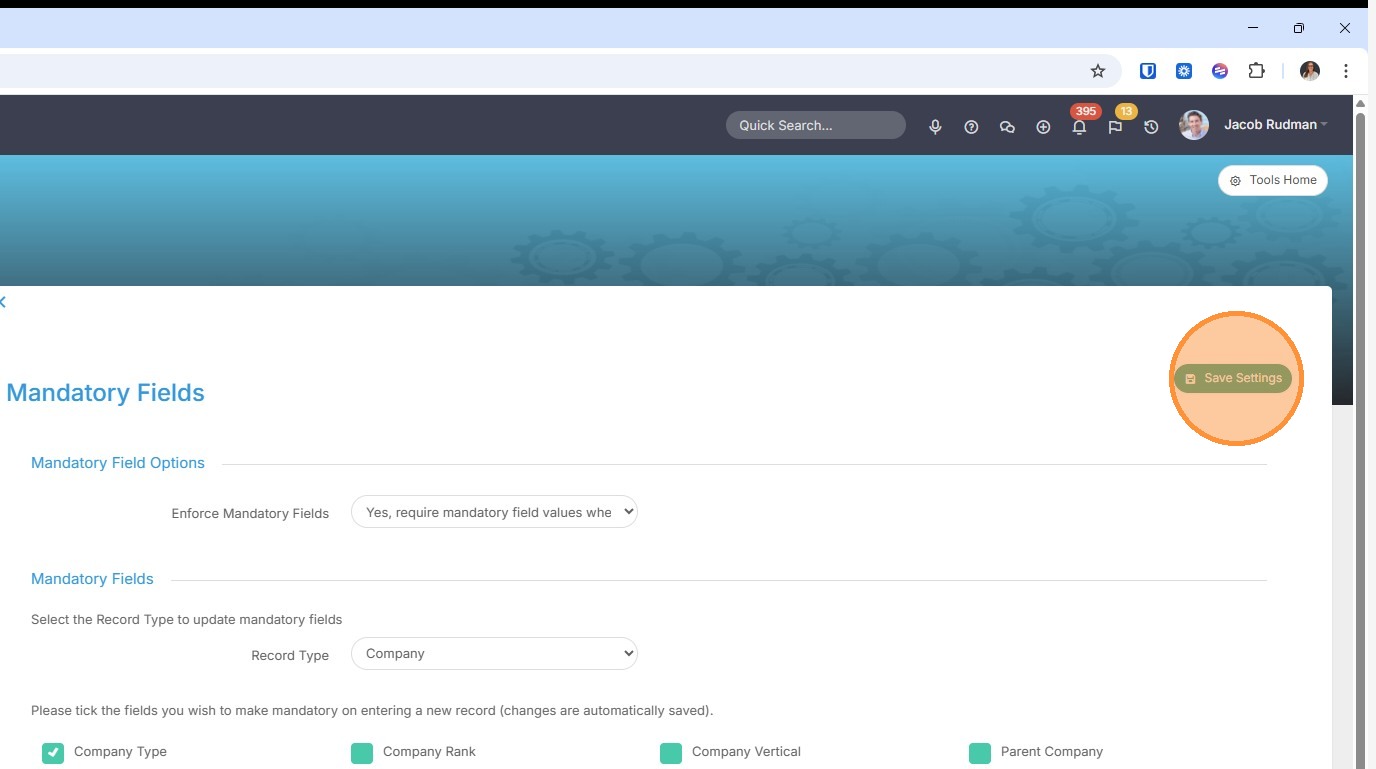Open the Chrome three-dot menu

click(x=1346, y=71)
